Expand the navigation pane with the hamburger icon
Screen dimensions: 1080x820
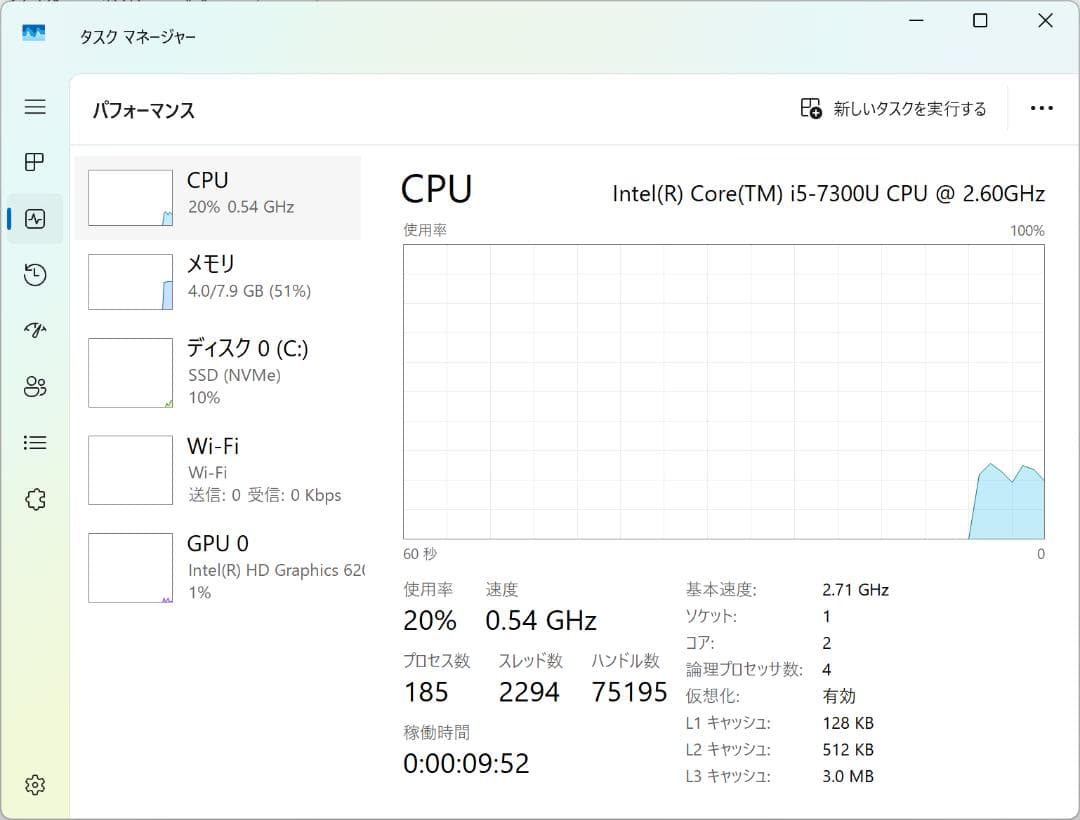tap(34, 107)
